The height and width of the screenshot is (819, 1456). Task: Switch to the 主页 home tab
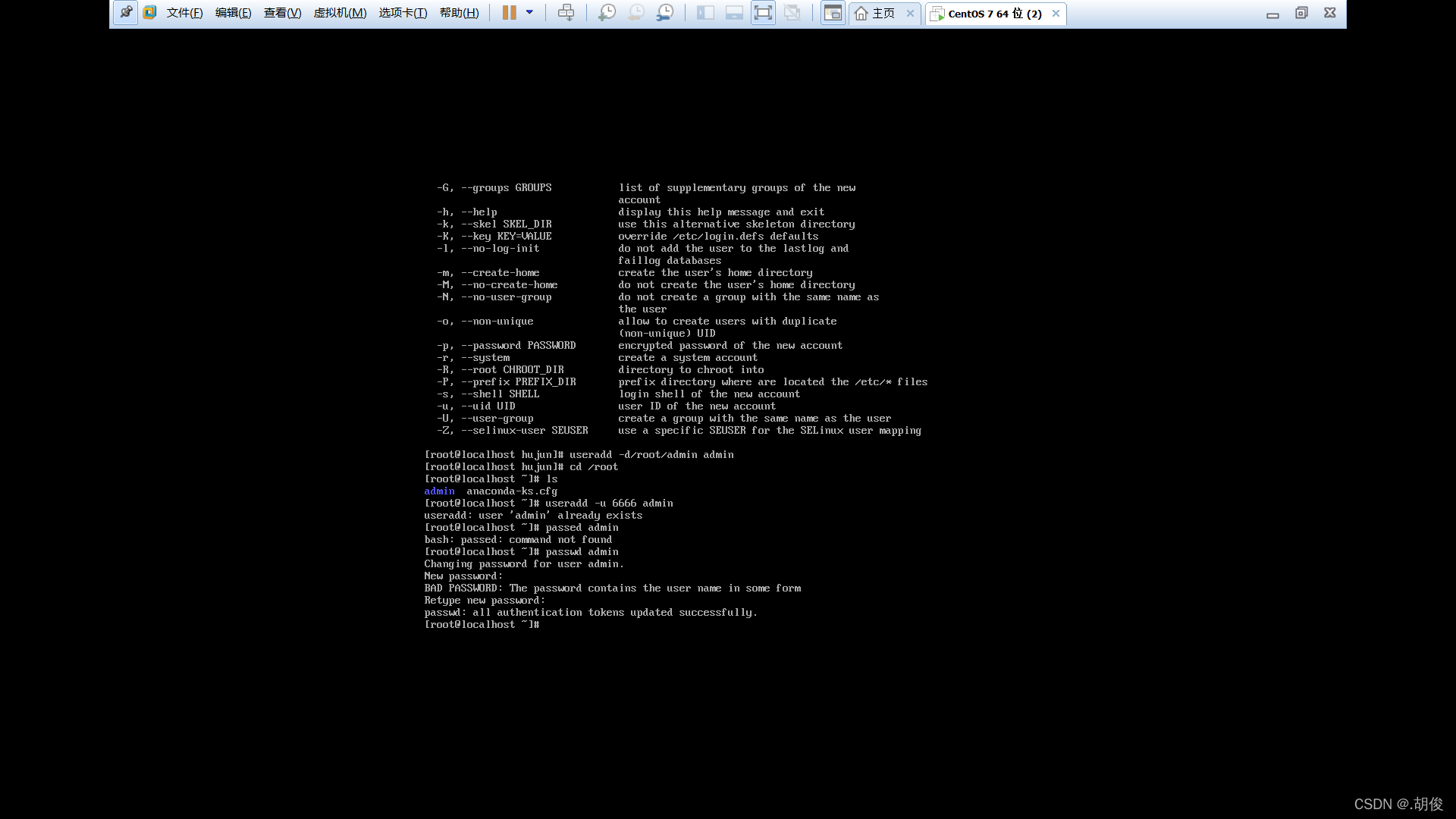(875, 13)
